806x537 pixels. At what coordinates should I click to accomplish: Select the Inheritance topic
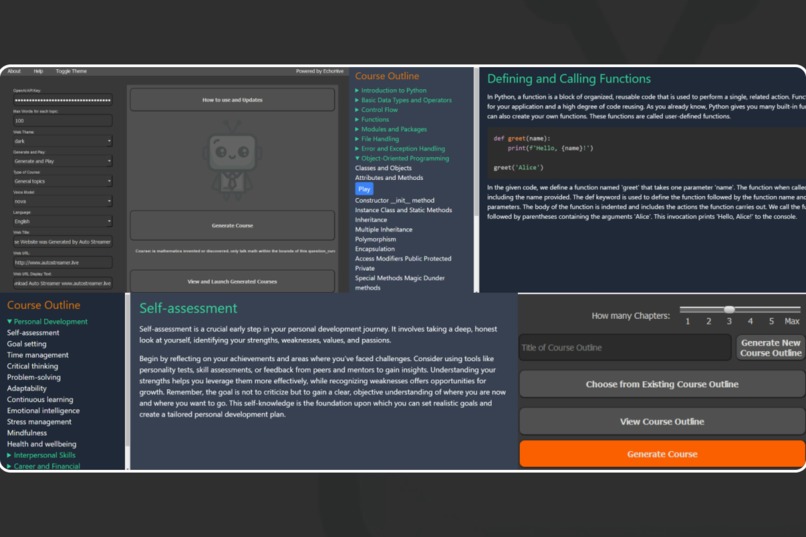[371, 220]
